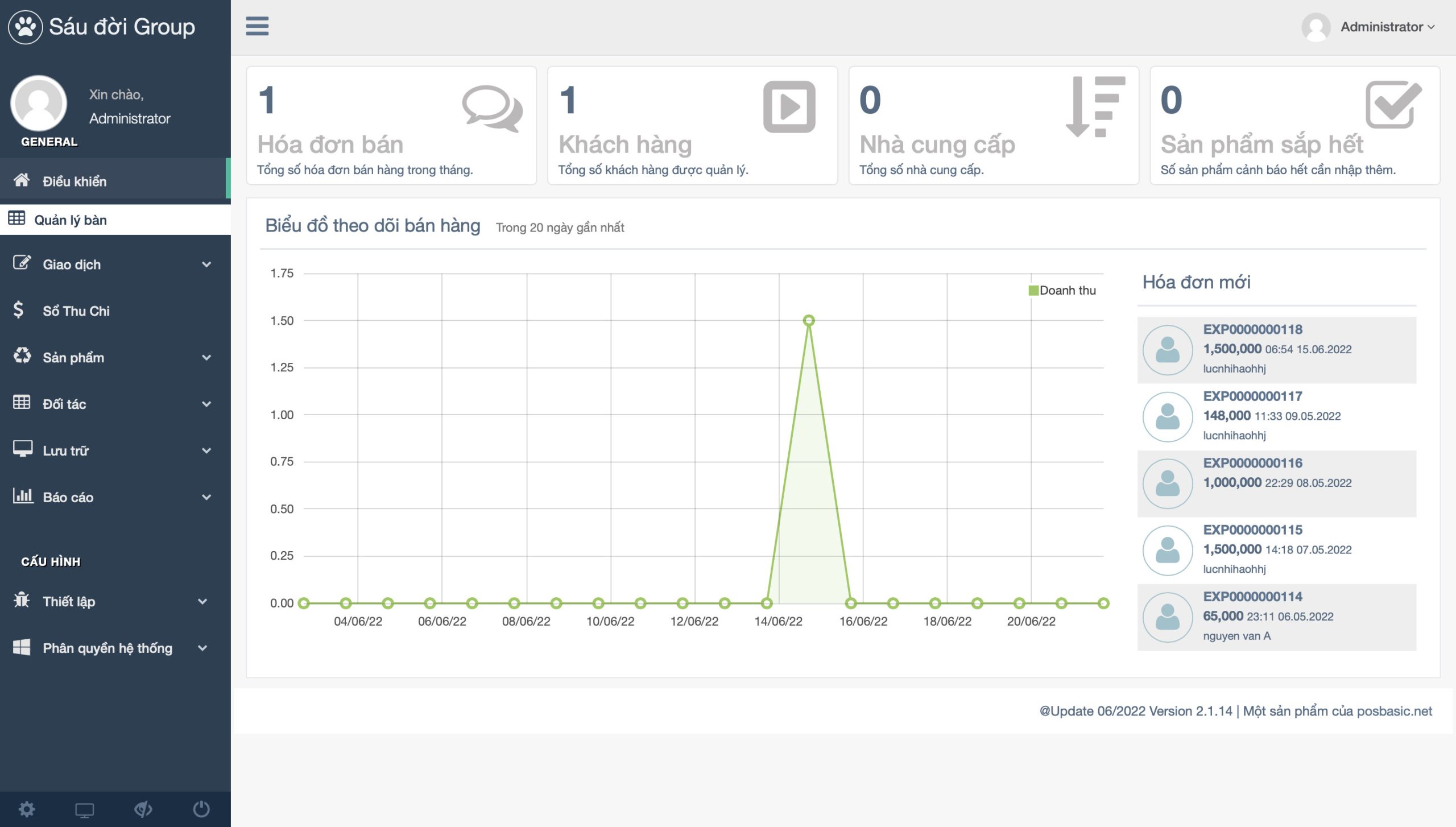Toggle the Doanh thu legend swatch
The height and width of the screenshot is (827, 1456).
click(x=1033, y=291)
